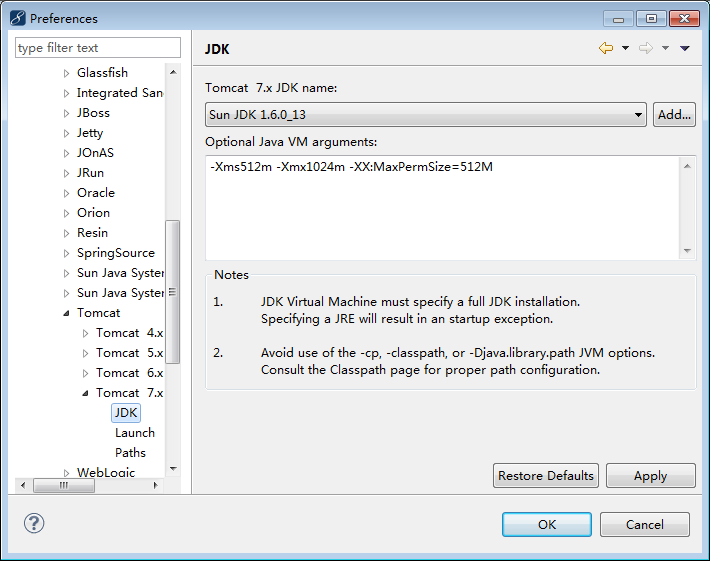Click the forward navigation arrow icon
The image size is (710, 561).
coord(646,48)
